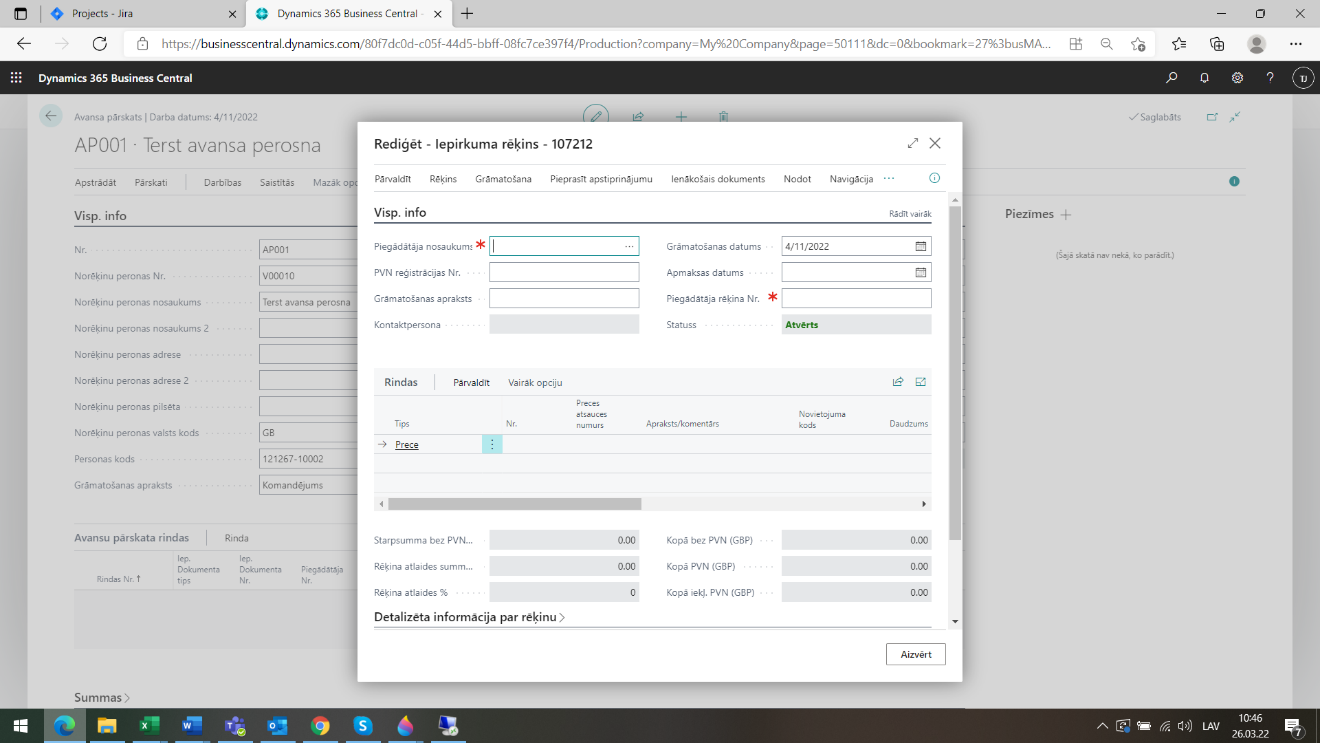The image size is (1320, 743).
Task: Open lookup in Piegādātāja nosaukums field
Action: click(x=629, y=246)
